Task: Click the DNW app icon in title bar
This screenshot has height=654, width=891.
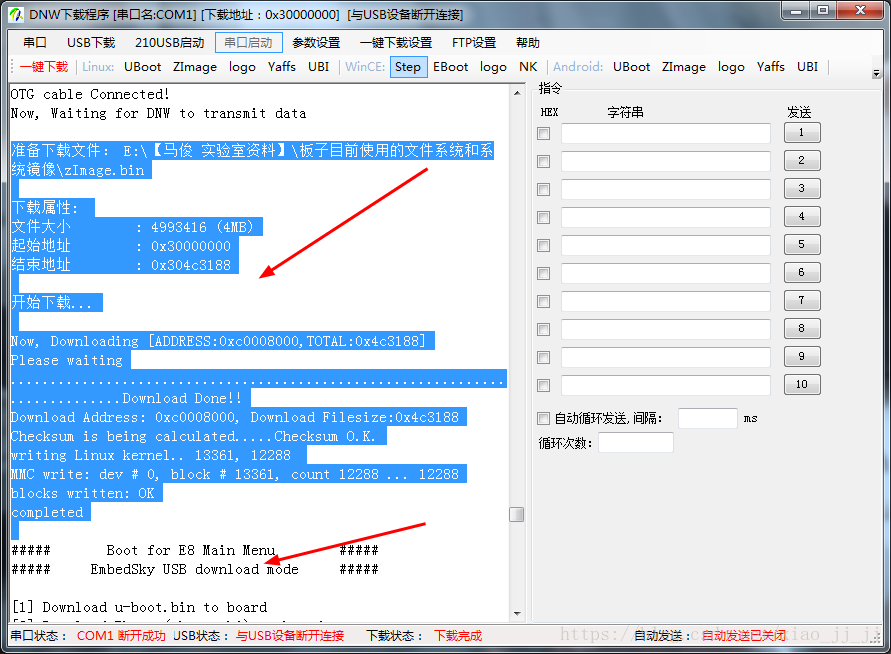Action: pos(16,15)
